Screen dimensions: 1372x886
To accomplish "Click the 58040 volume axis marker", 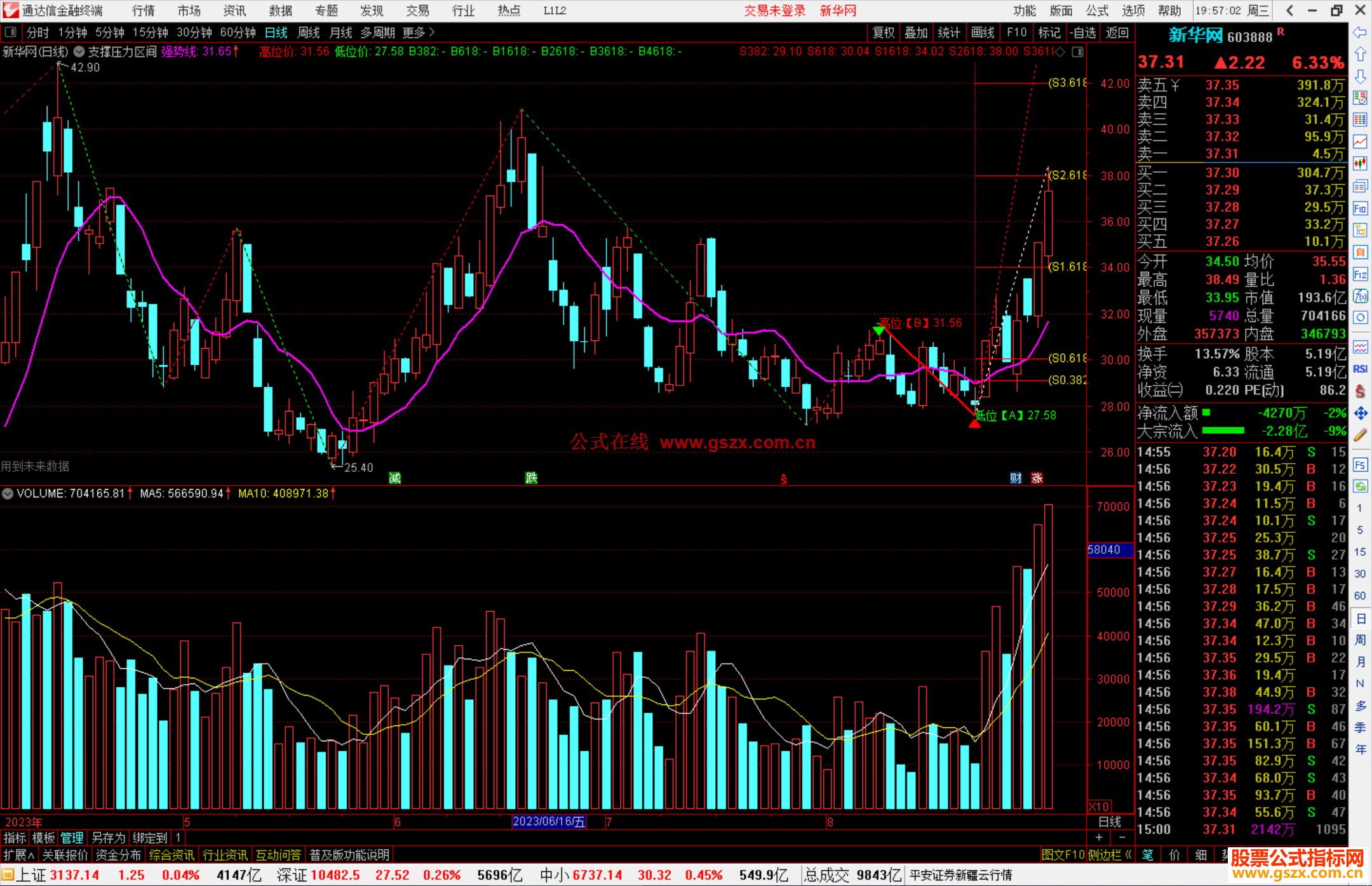I will (x=1110, y=549).
